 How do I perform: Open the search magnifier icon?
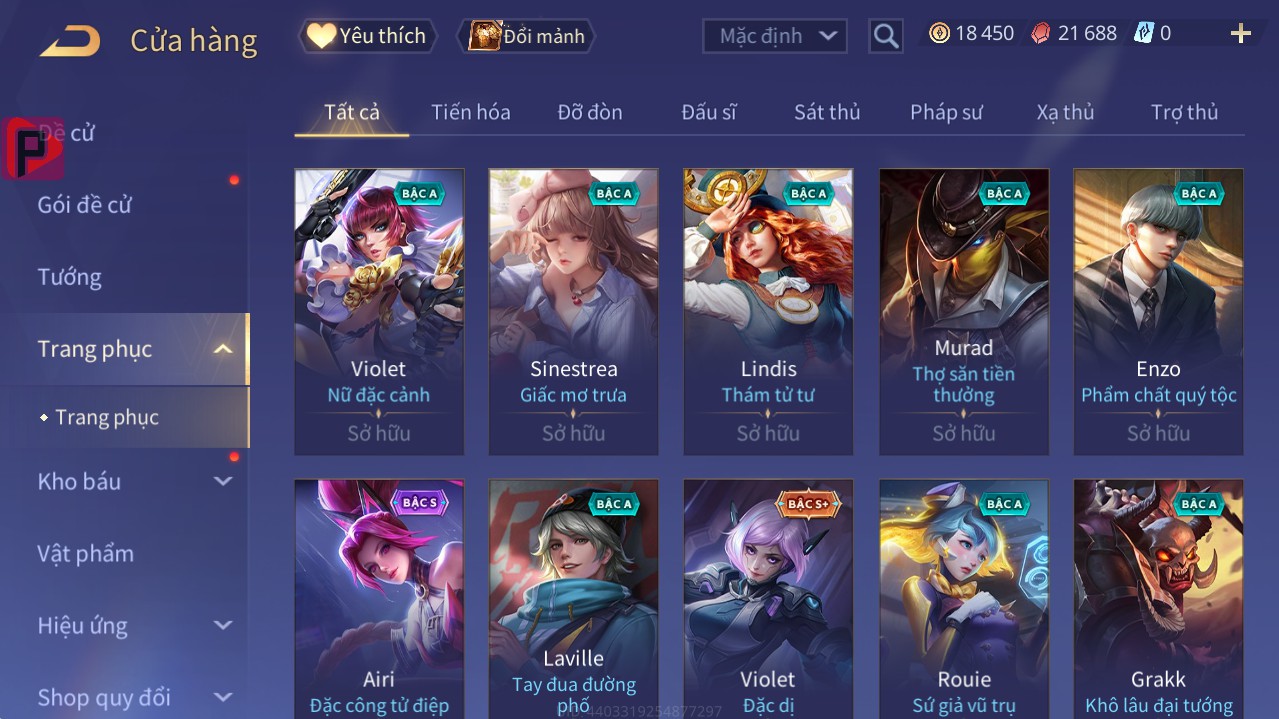886,37
